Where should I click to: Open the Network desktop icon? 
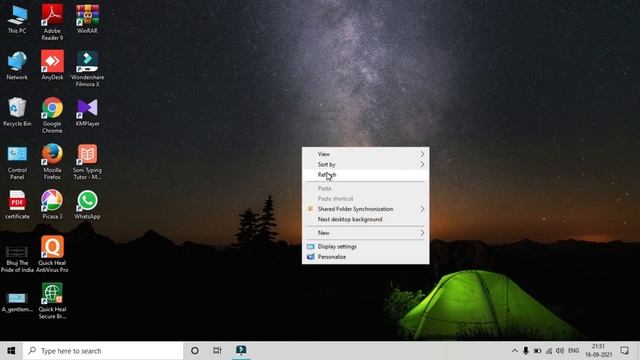17,65
